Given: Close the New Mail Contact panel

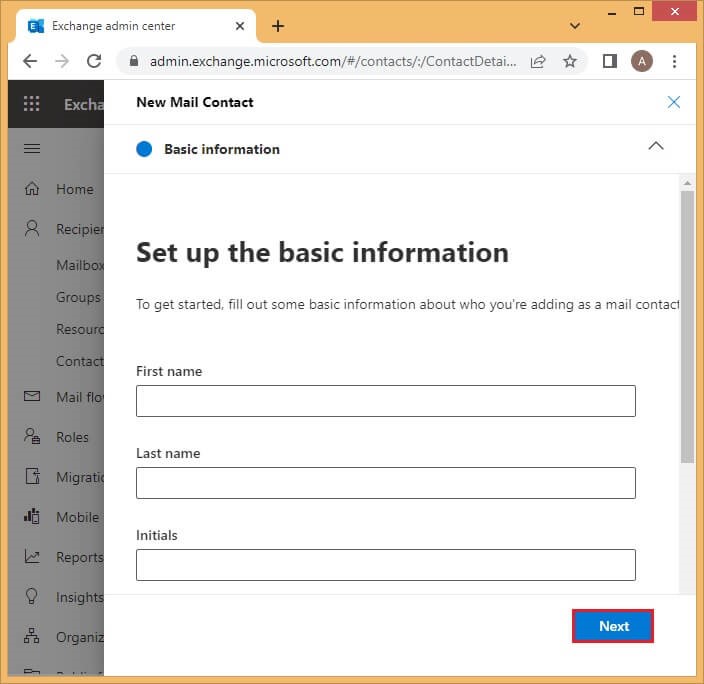Looking at the screenshot, I should point(673,102).
